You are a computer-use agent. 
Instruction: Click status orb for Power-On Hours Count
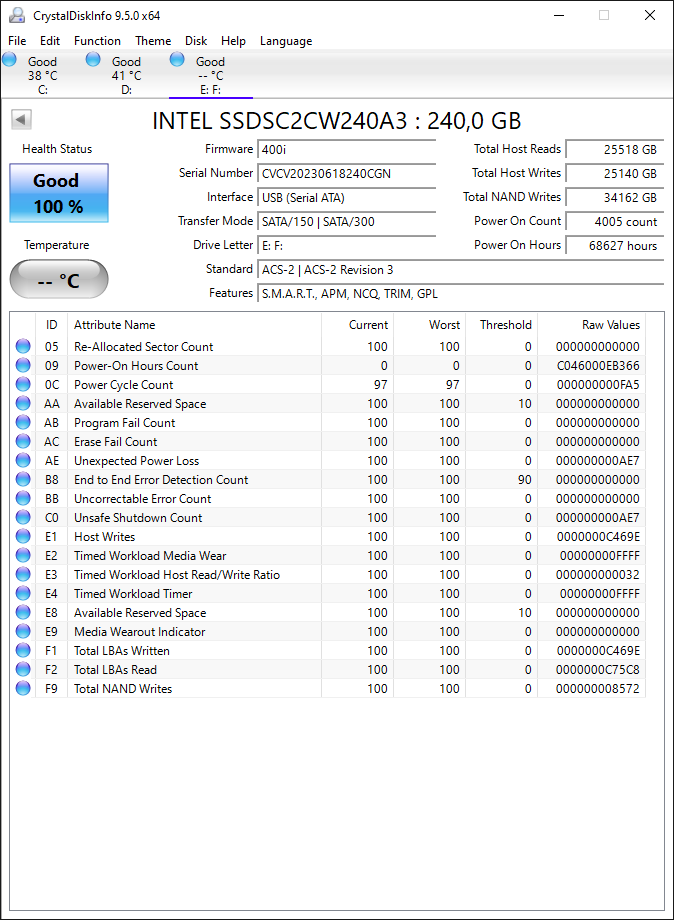(23, 365)
